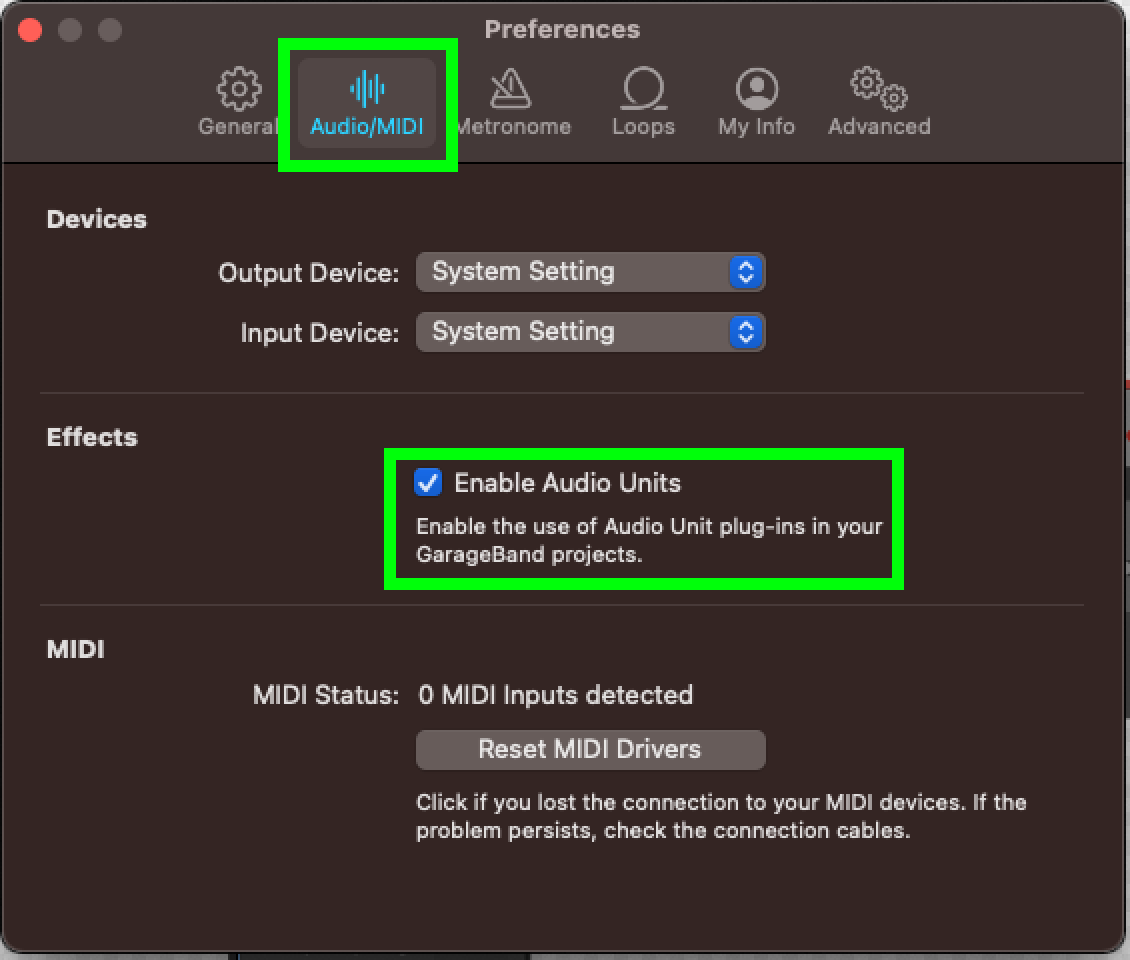Click the Loops tab label text
This screenshot has width=1130, height=960.
tap(644, 127)
